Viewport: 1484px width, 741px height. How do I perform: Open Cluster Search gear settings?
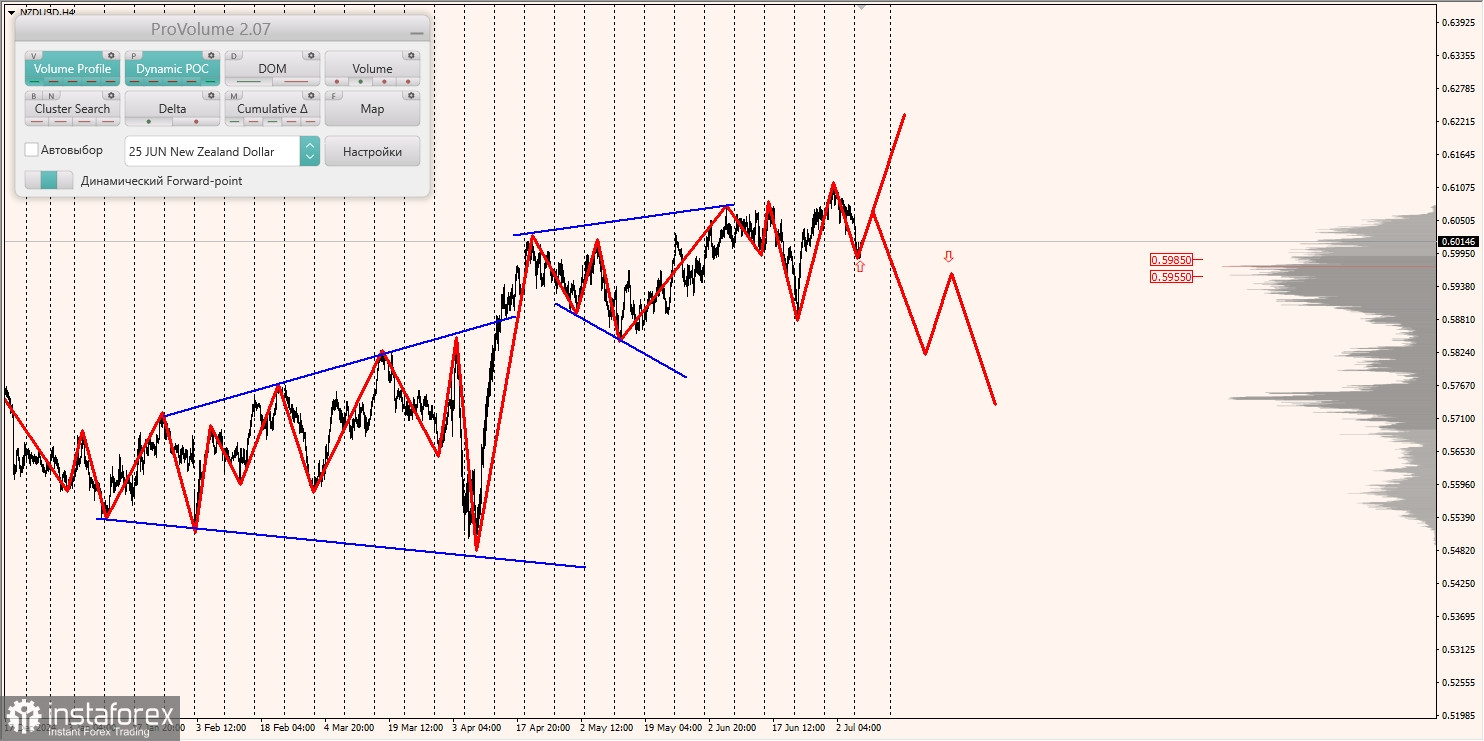click(111, 96)
